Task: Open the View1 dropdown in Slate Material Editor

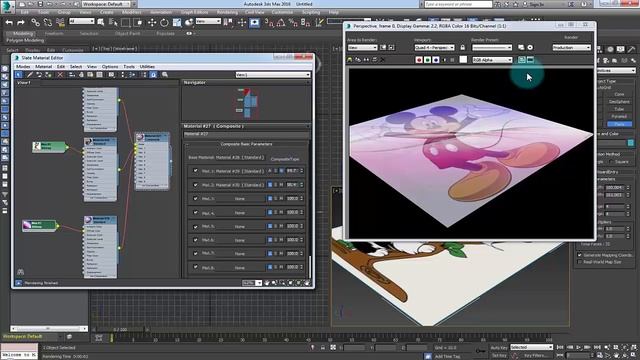Action: (x=273, y=75)
